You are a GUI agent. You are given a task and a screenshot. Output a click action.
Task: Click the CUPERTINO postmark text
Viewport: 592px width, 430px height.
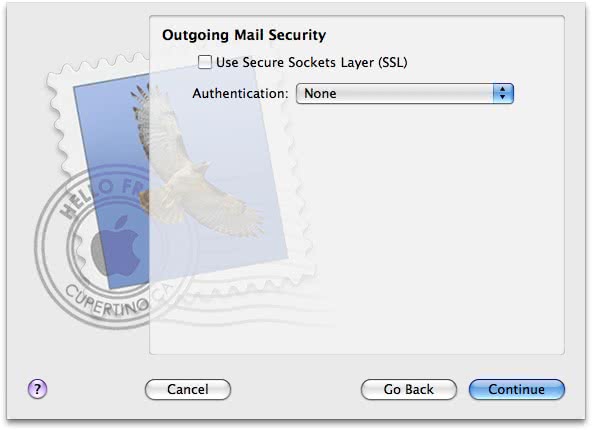(x=107, y=302)
